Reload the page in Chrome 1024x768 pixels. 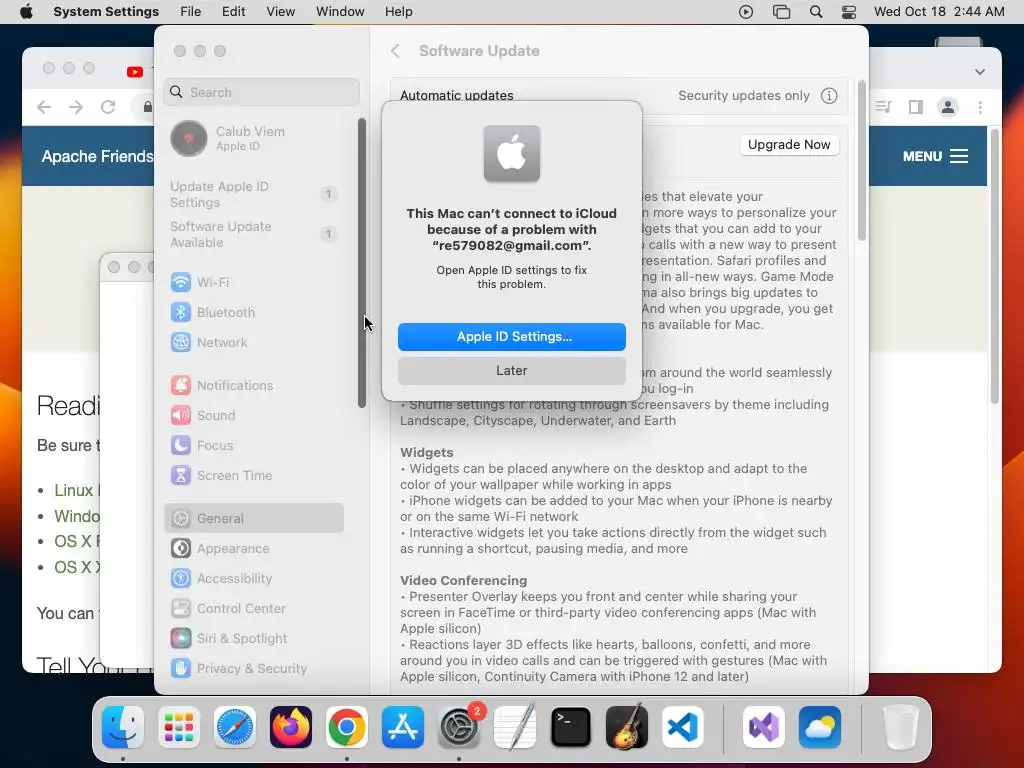click(x=108, y=107)
